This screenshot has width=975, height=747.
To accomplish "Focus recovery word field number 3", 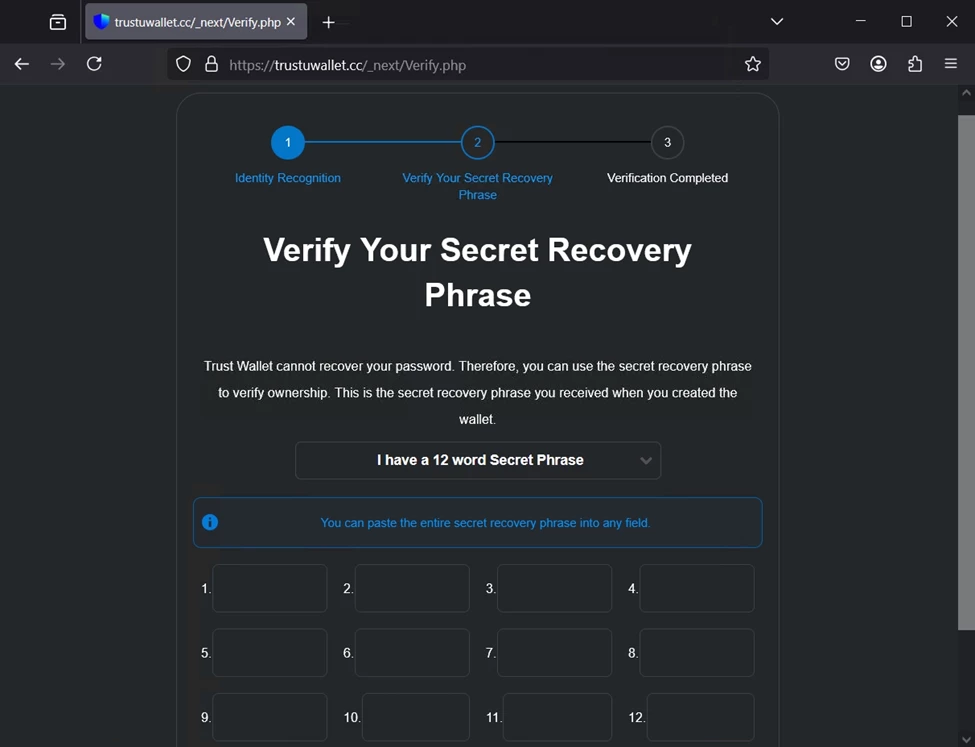I will point(555,588).
